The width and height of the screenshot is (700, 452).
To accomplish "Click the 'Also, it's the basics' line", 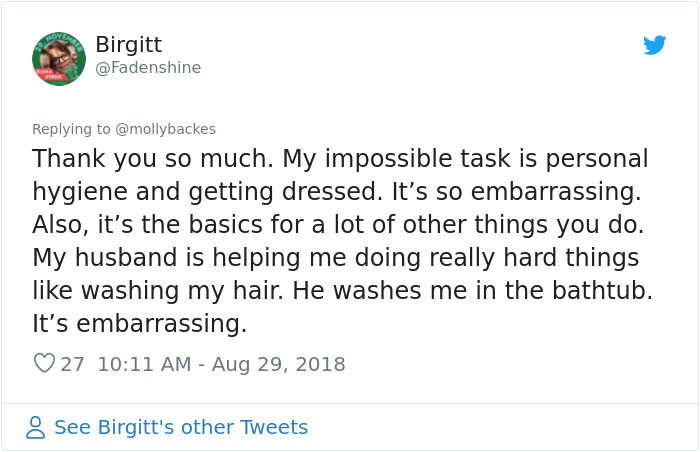I will [x=338, y=225].
